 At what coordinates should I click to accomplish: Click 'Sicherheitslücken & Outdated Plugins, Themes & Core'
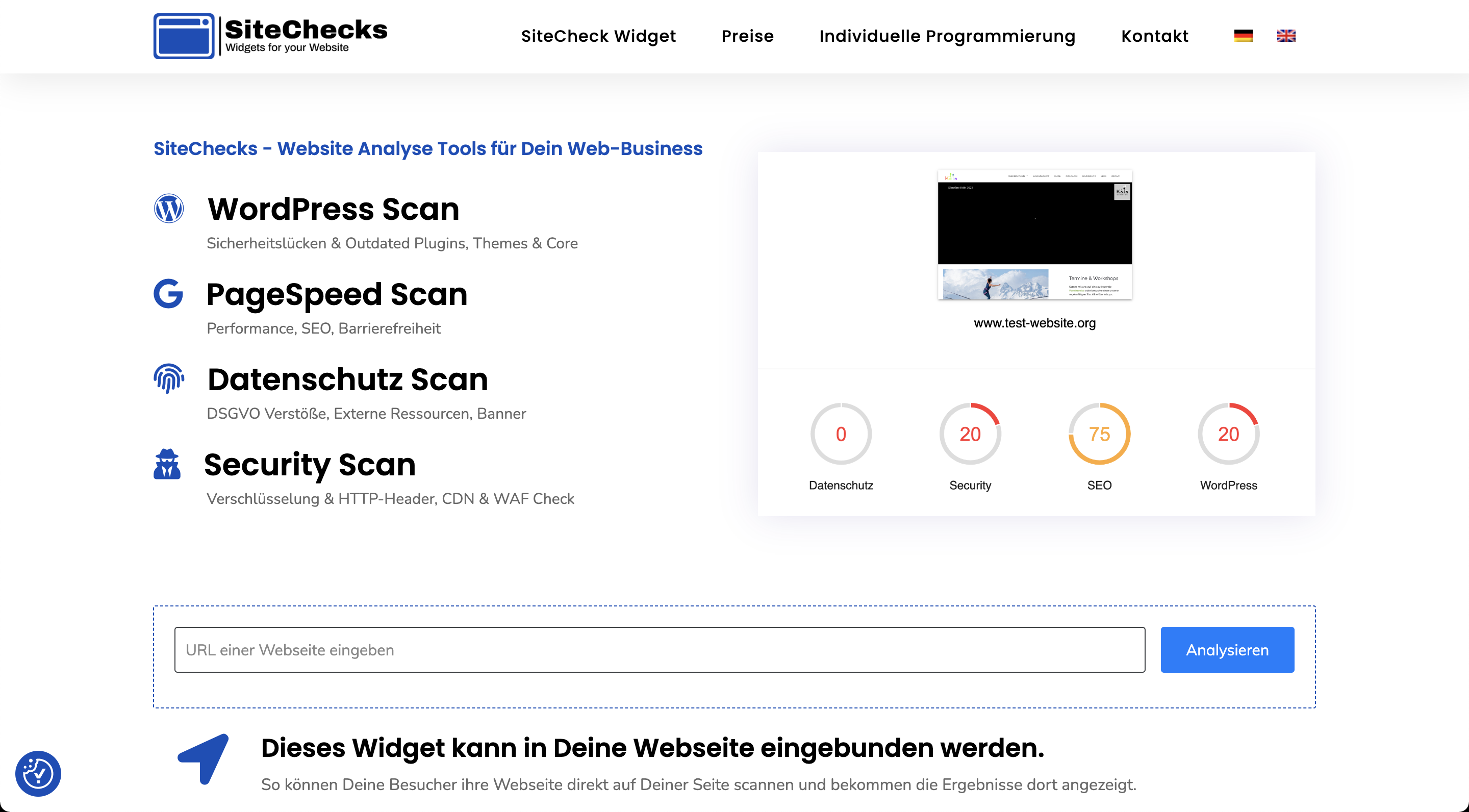click(x=392, y=243)
